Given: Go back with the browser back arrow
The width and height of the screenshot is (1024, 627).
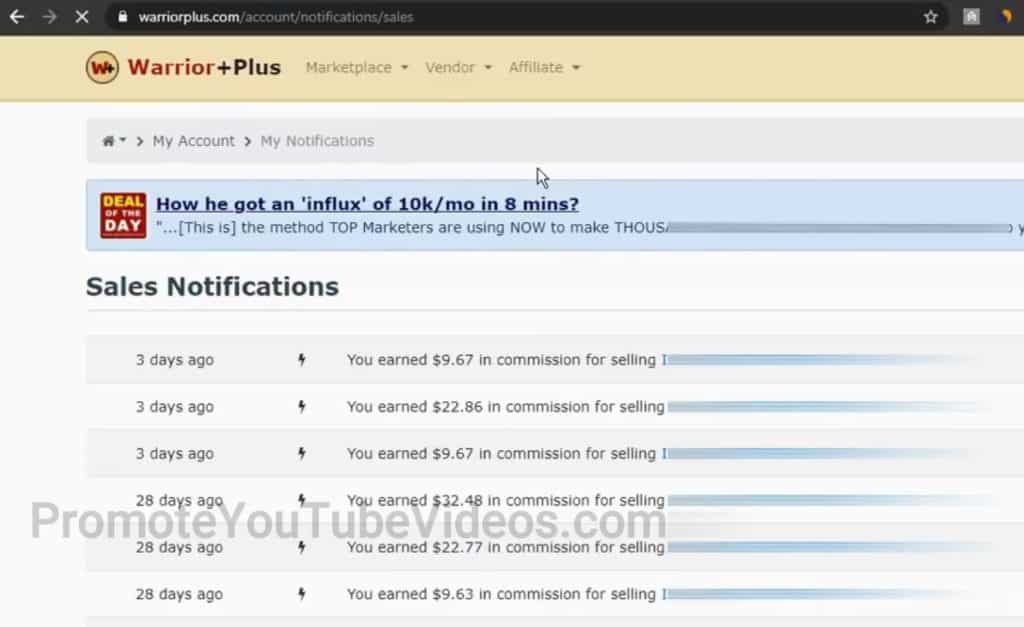Looking at the screenshot, I should (x=17, y=17).
